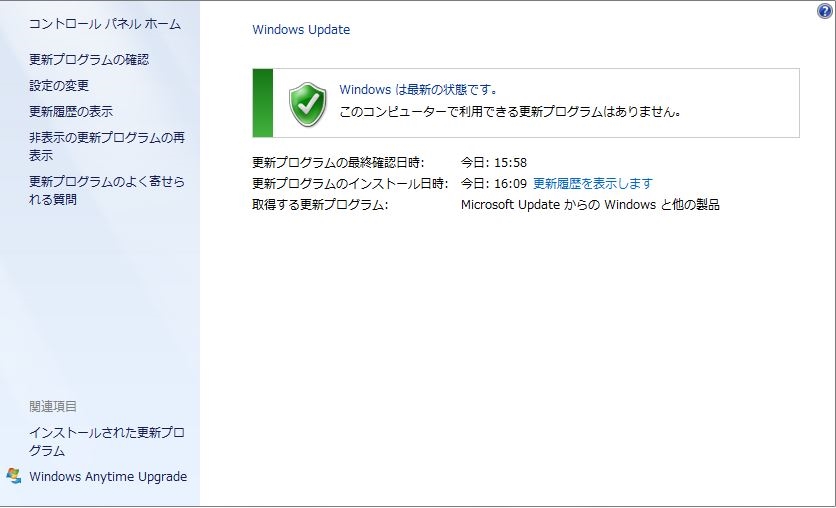Click the 関連項目 section header
The height and width of the screenshot is (508, 836).
[x=53, y=406]
